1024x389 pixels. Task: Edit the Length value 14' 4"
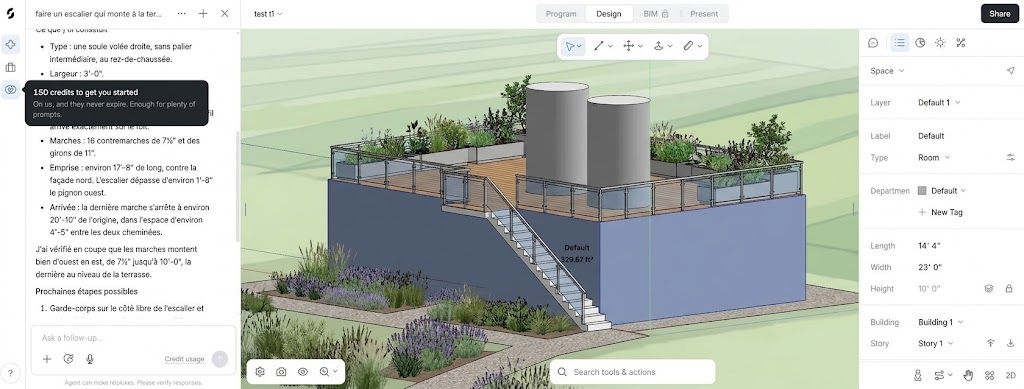tap(929, 246)
